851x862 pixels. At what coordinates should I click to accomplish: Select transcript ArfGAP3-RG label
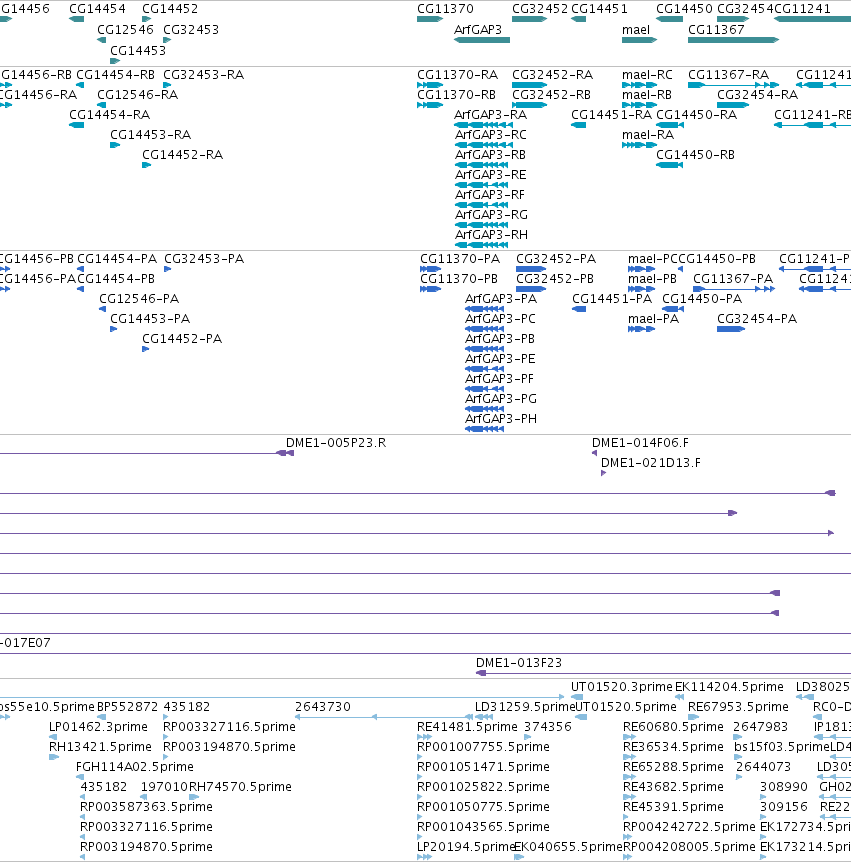click(x=491, y=215)
